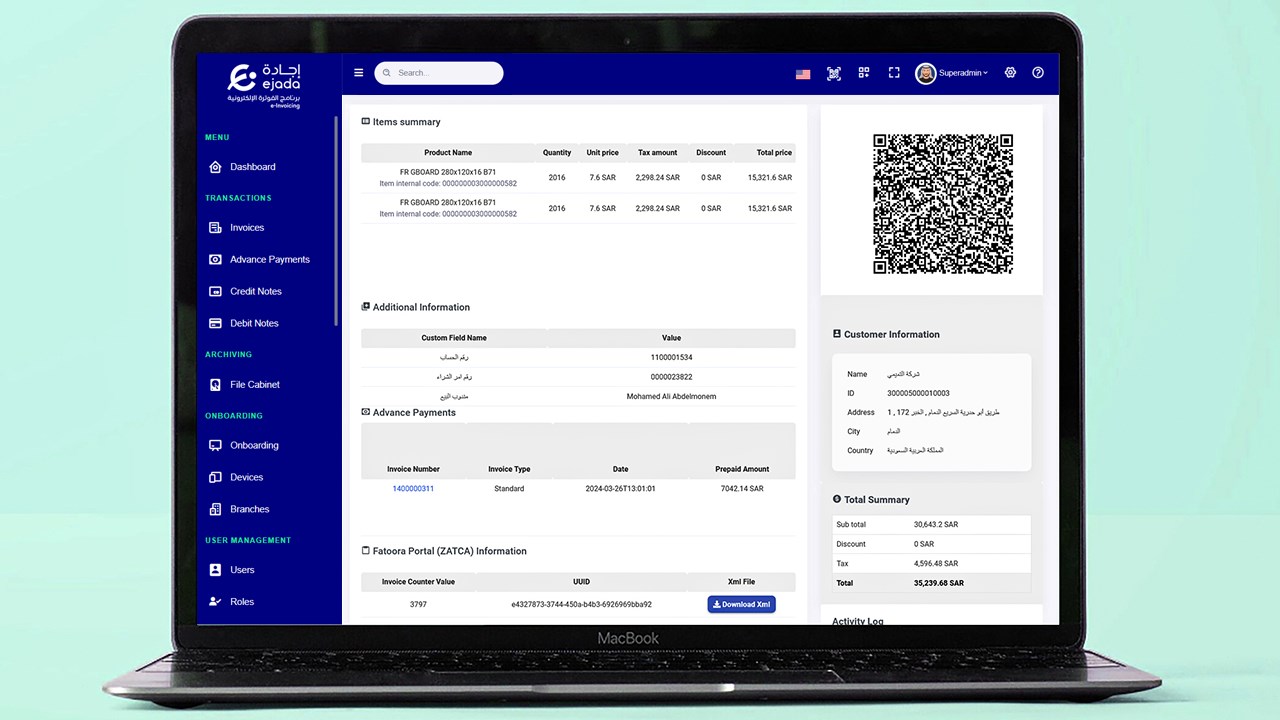1280x720 pixels.
Task: Click the Download Xml button
Action: tap(740, 604)
